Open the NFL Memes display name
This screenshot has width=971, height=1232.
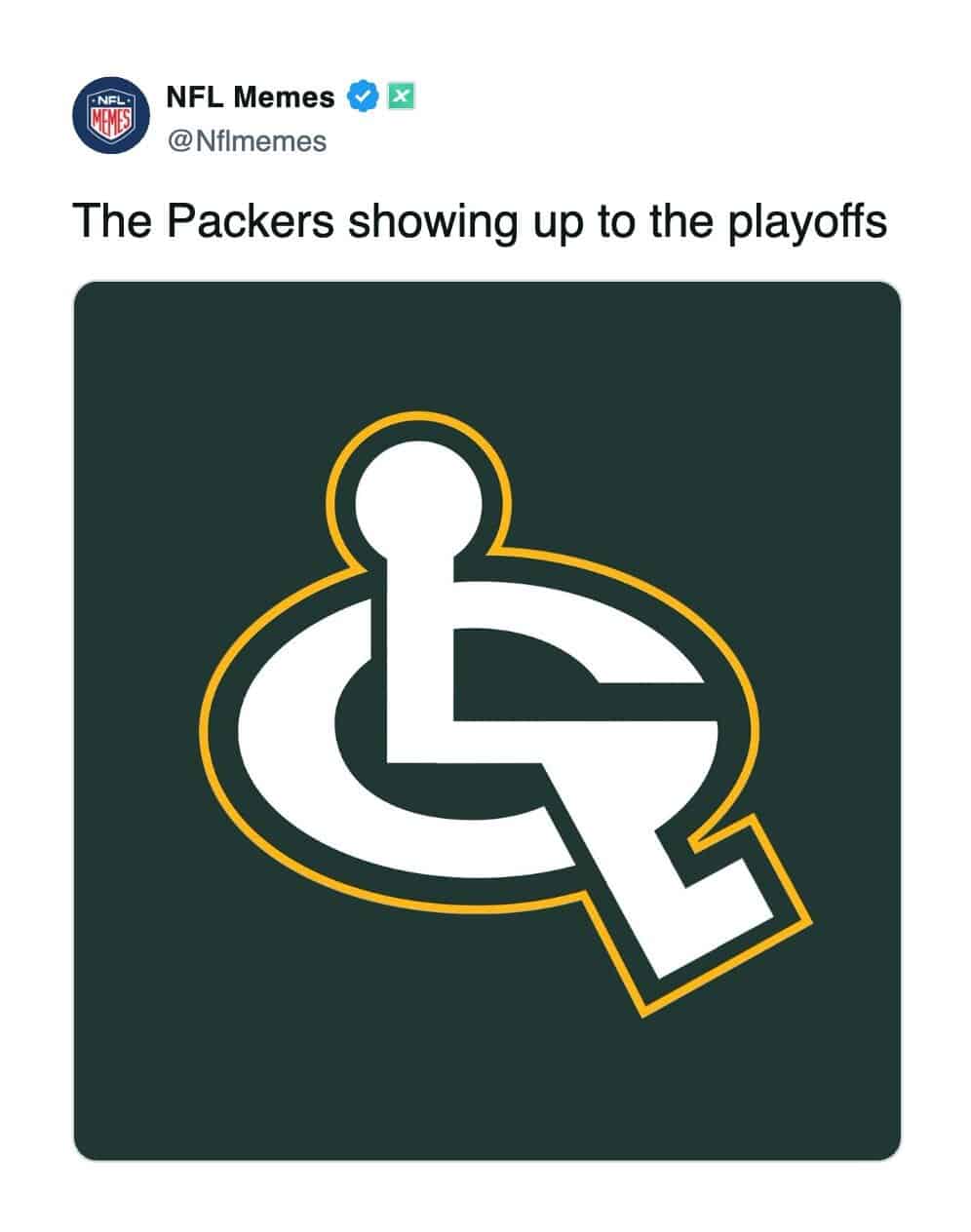click(x=251, y=96)
